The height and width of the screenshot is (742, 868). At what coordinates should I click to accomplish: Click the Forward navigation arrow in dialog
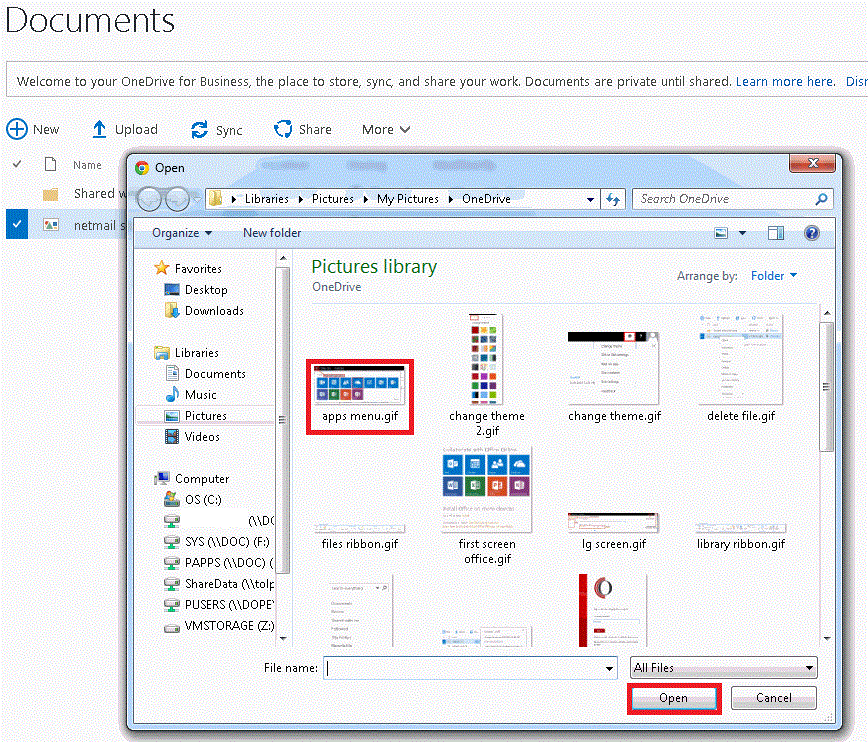[x=177, y=199]
